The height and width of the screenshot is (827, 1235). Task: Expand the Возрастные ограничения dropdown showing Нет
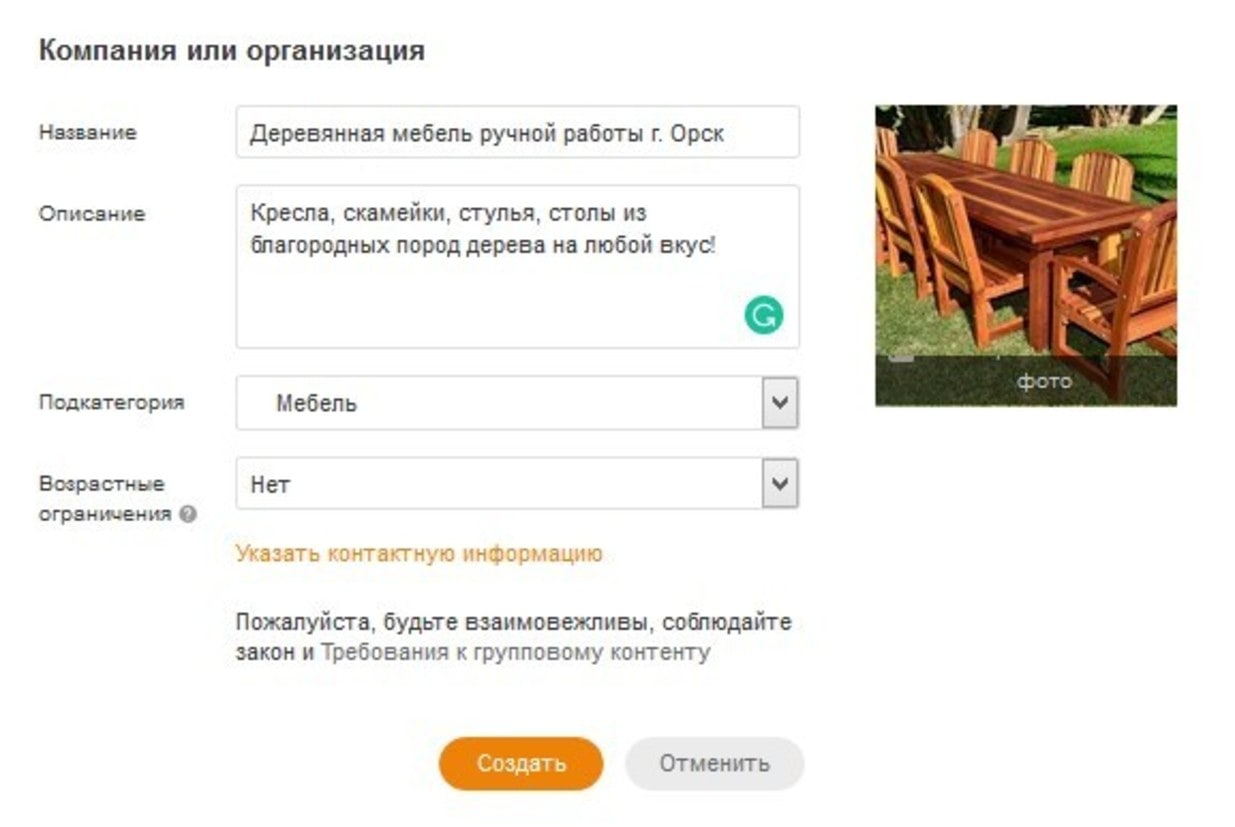[517, 484]
